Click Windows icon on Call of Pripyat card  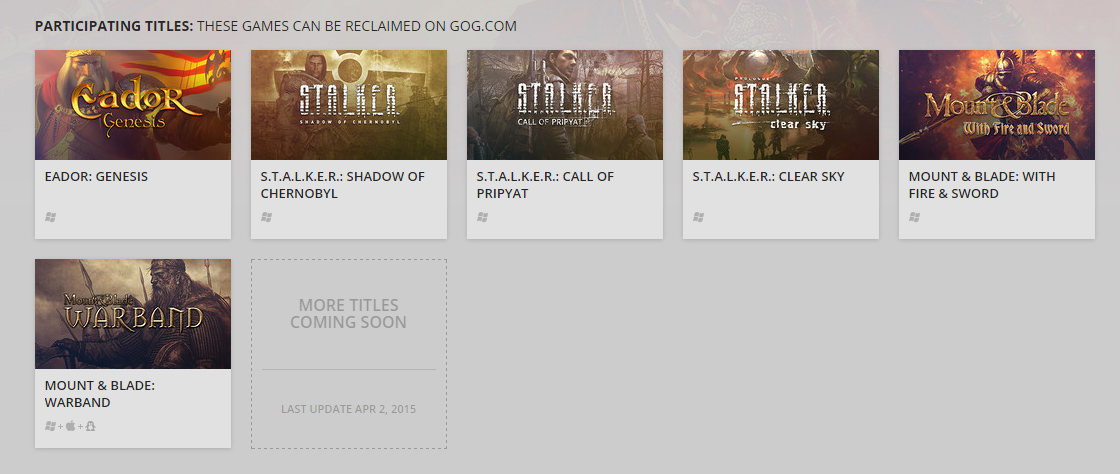point(482,216)
